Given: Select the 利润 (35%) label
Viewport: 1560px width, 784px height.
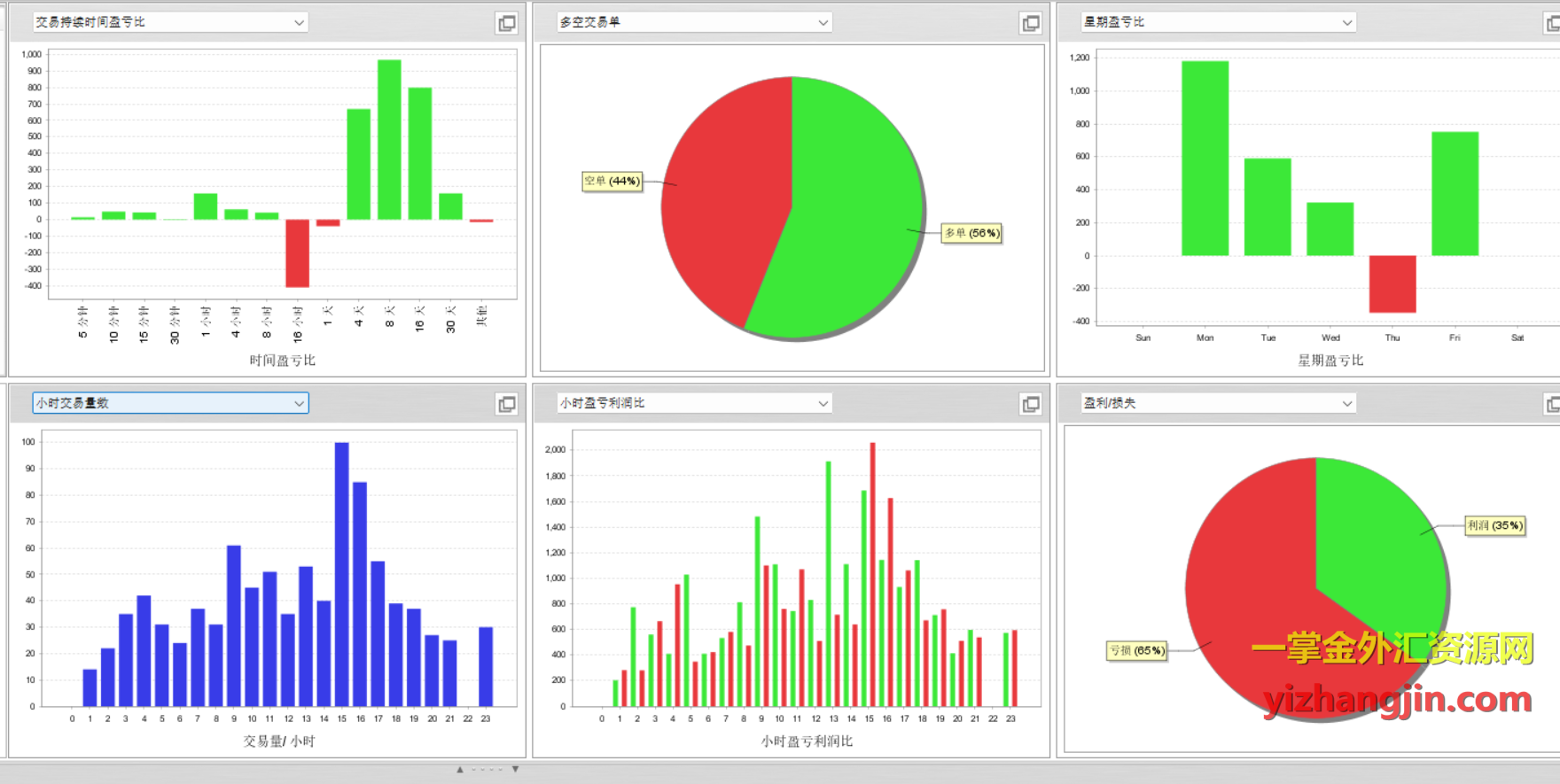Looking at the screenshot, I should [1494, 525].
